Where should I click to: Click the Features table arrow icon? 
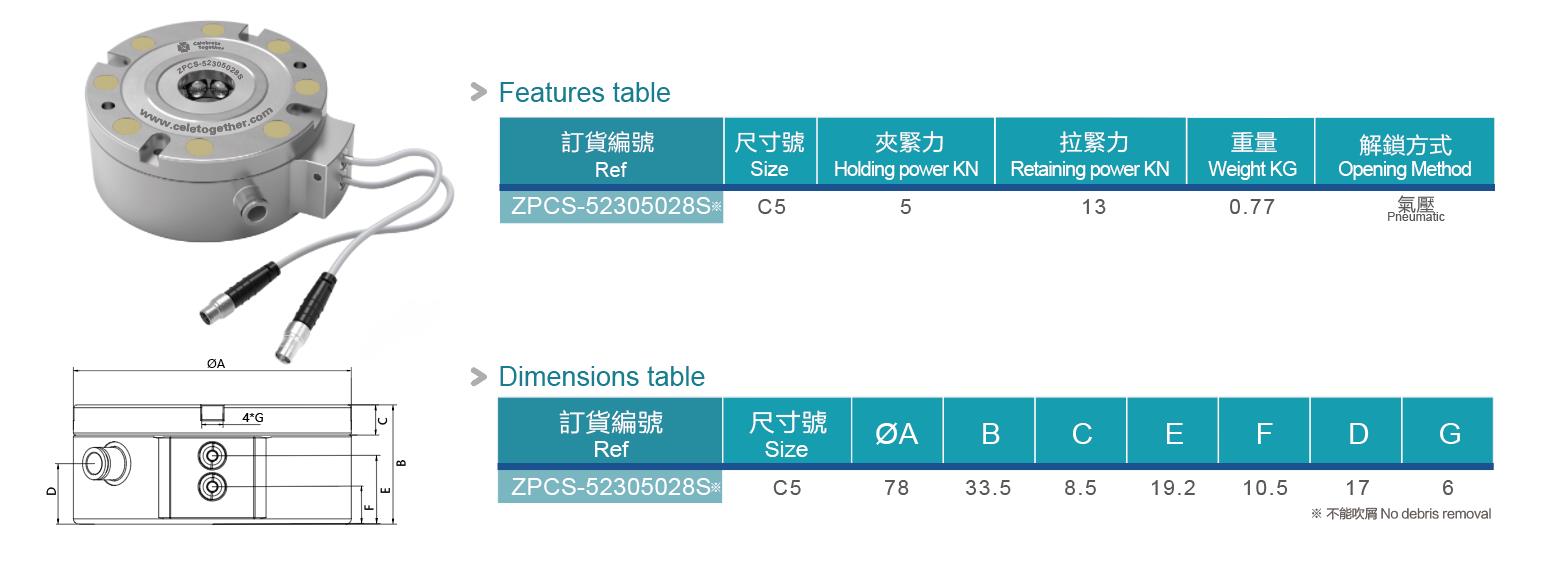click(479, 94)
